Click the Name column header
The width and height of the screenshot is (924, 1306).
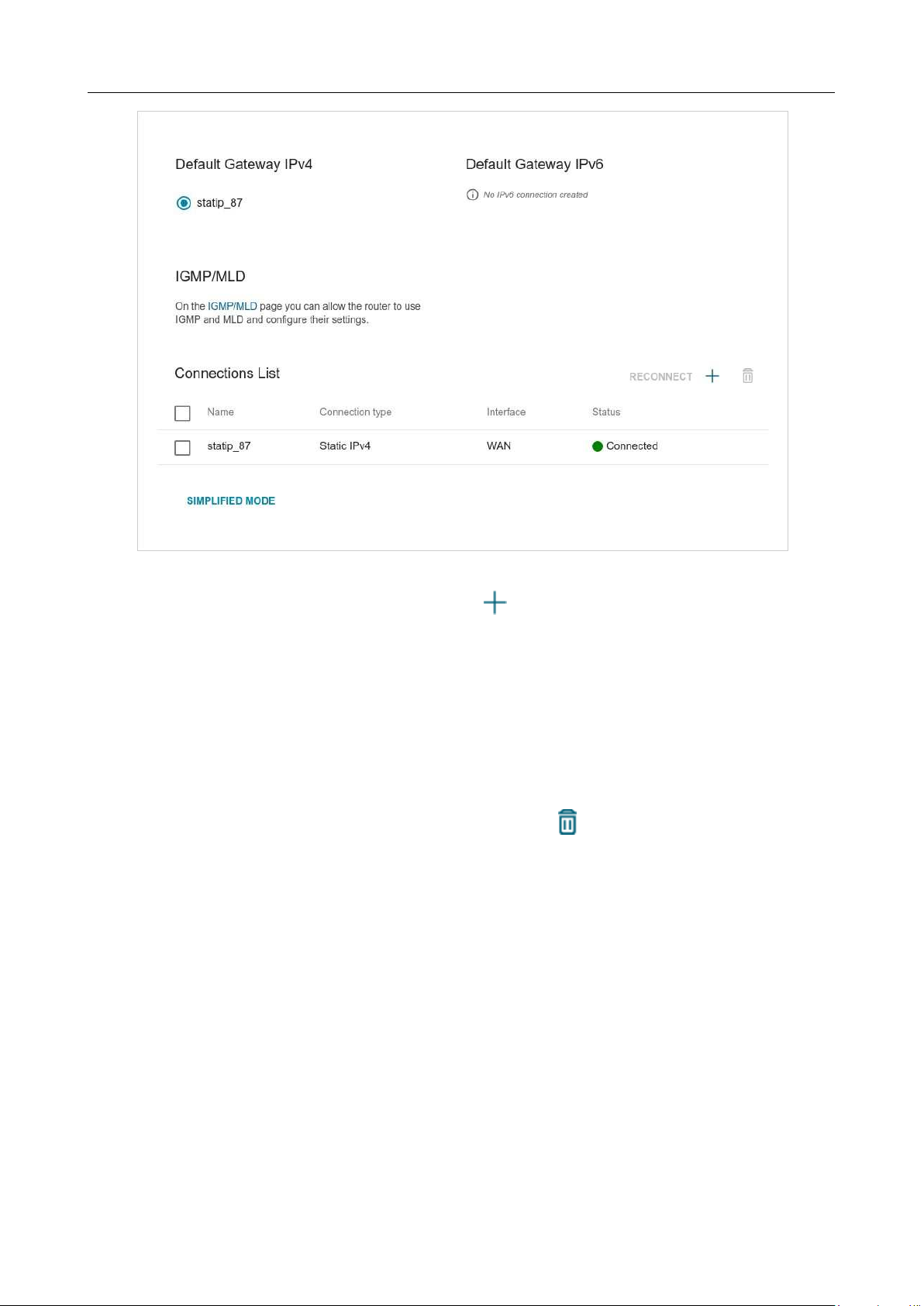[220, 412]
